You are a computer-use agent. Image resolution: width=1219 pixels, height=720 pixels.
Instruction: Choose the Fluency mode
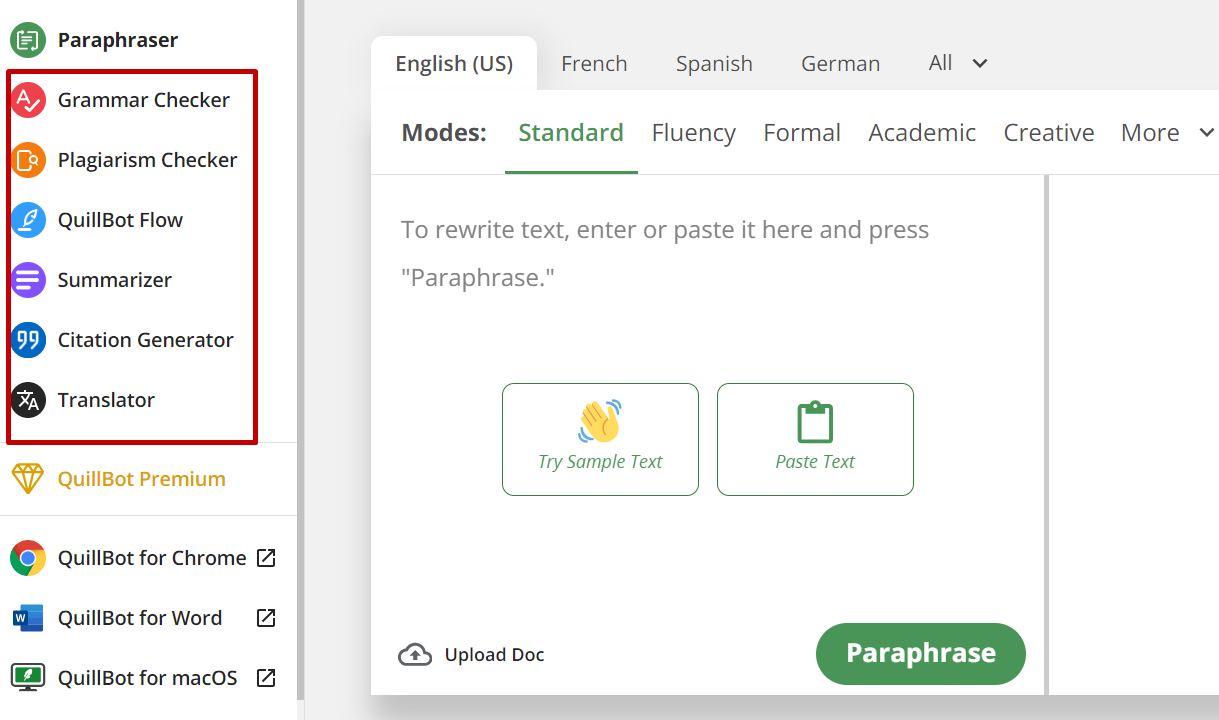click(x=693, y=133)
